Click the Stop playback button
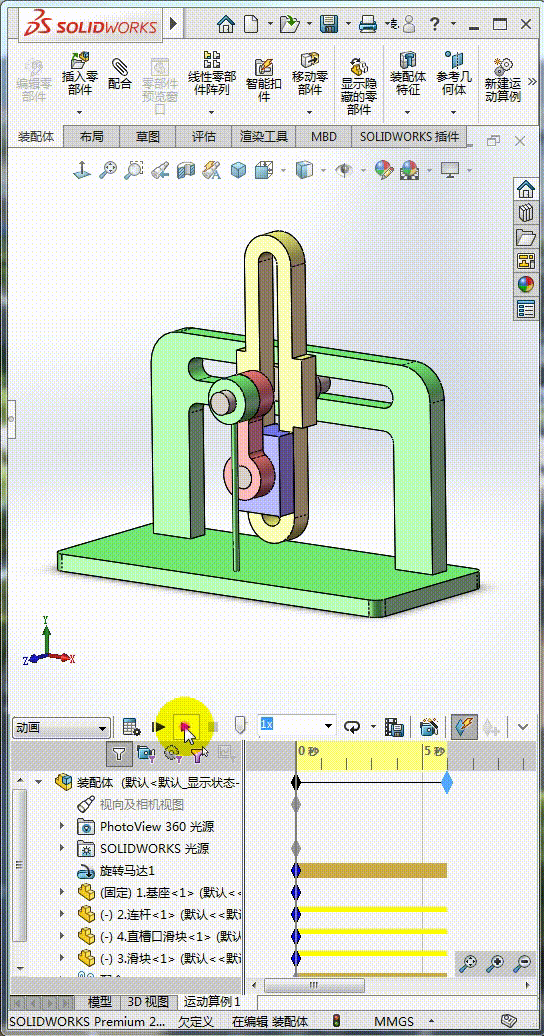Viewport: 544px width, 1036px height. 213,727
